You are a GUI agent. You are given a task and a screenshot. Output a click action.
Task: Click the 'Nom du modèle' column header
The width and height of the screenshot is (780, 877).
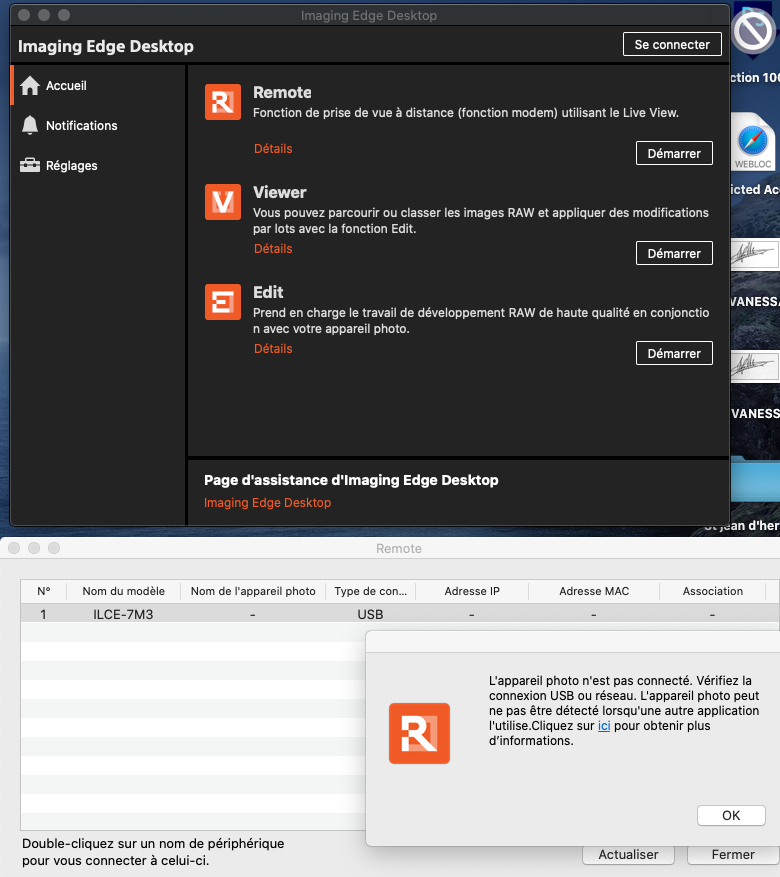click(x=124, y=591)
